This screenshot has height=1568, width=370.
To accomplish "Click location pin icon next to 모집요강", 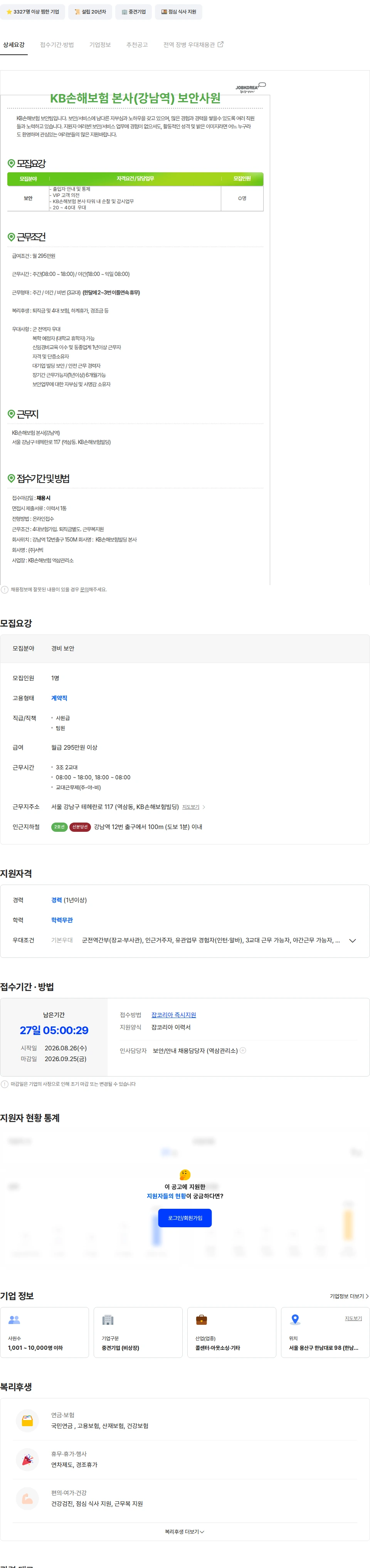I will (x=11, y=163).
